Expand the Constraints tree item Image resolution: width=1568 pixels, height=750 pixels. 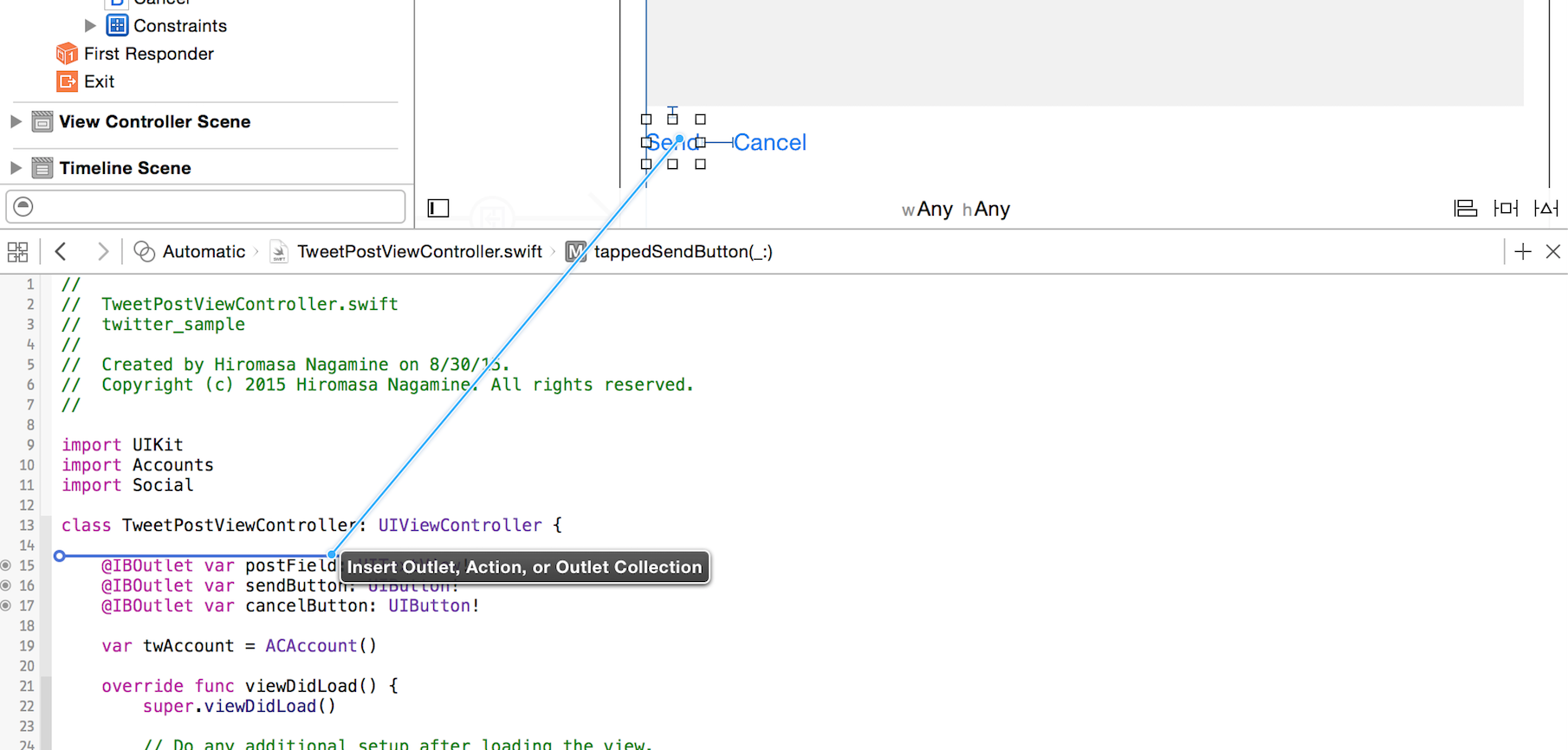click(90, 26)
